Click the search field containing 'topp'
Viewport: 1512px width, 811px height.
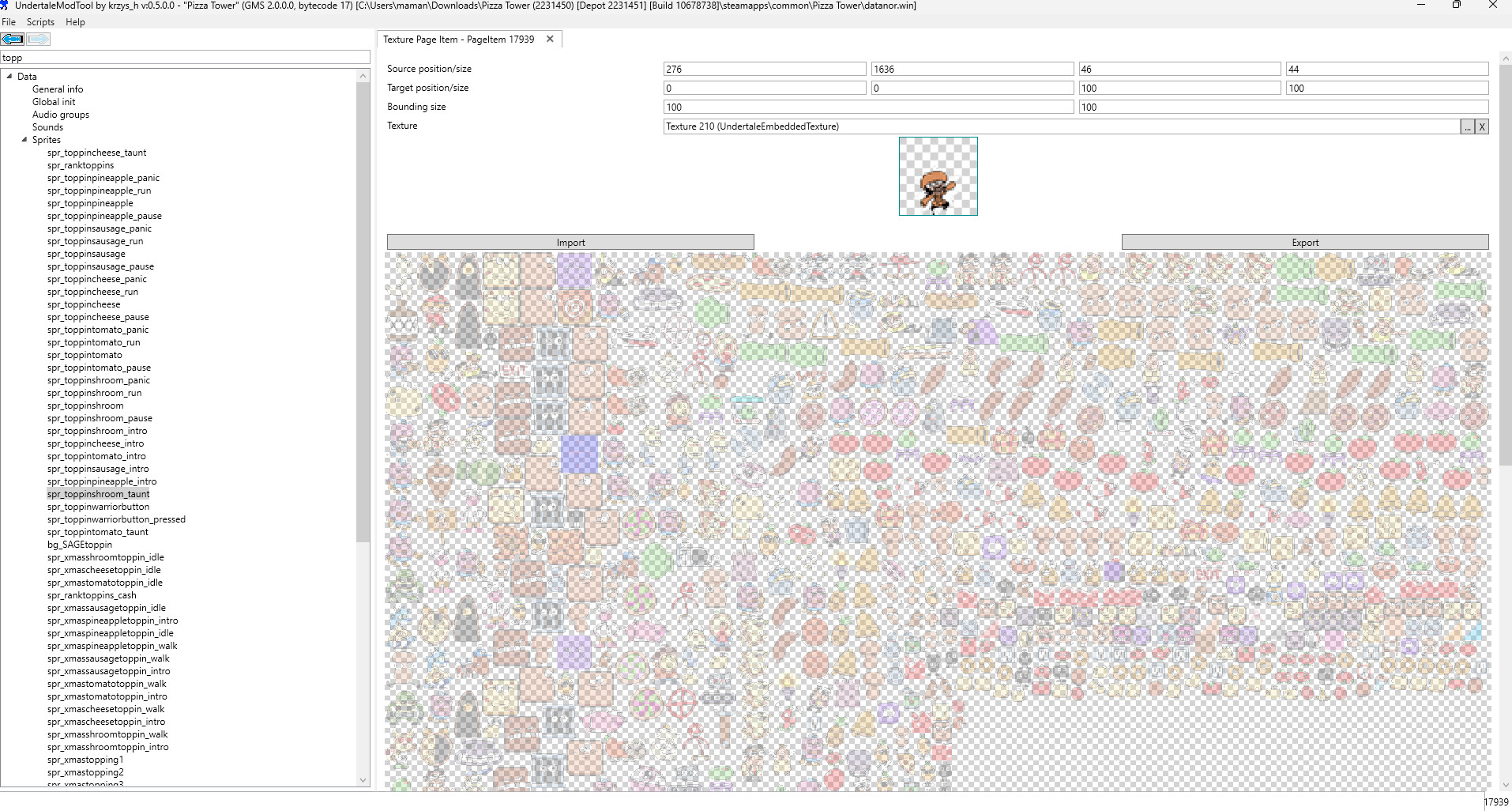click(185, 58)
